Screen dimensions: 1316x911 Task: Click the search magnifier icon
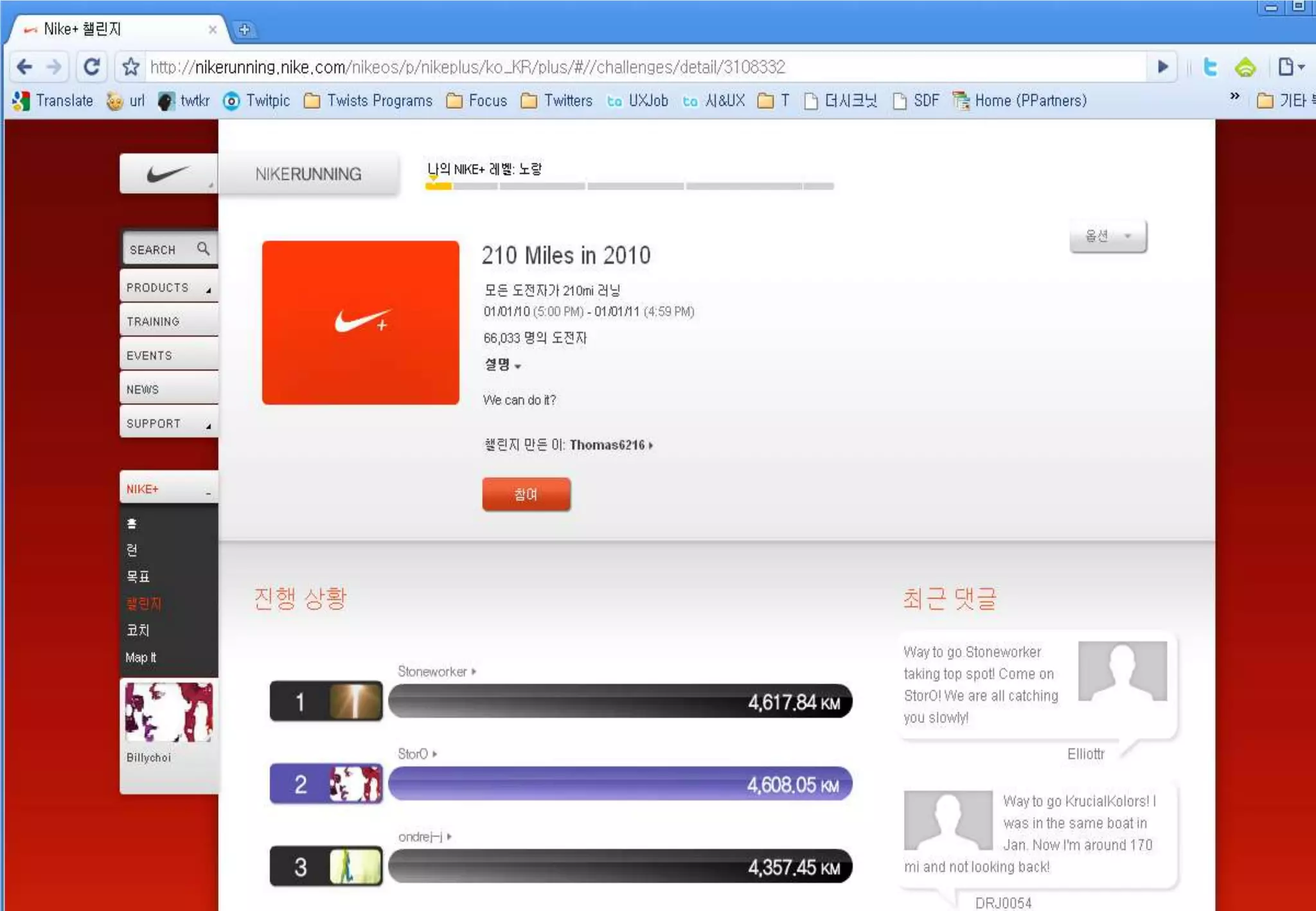pyautogui.click(x=203, y=249)
